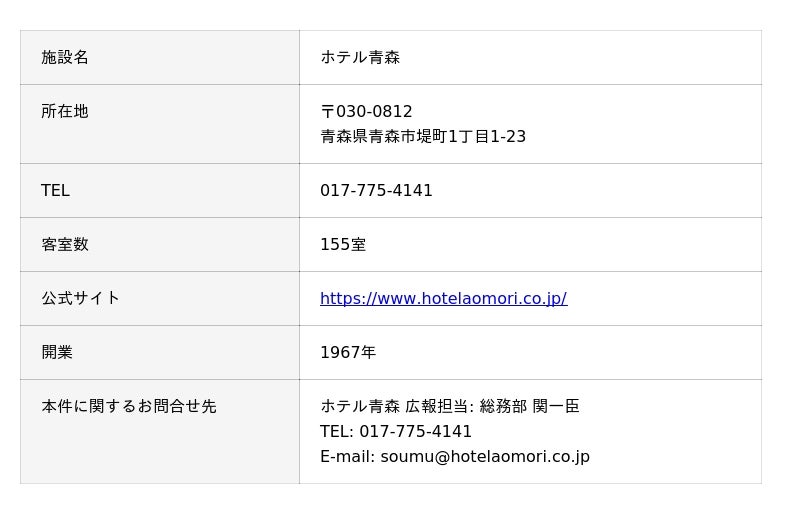Open the hotelaomori.co.jp official site link
800x514 pixels.
coord(443,298)
